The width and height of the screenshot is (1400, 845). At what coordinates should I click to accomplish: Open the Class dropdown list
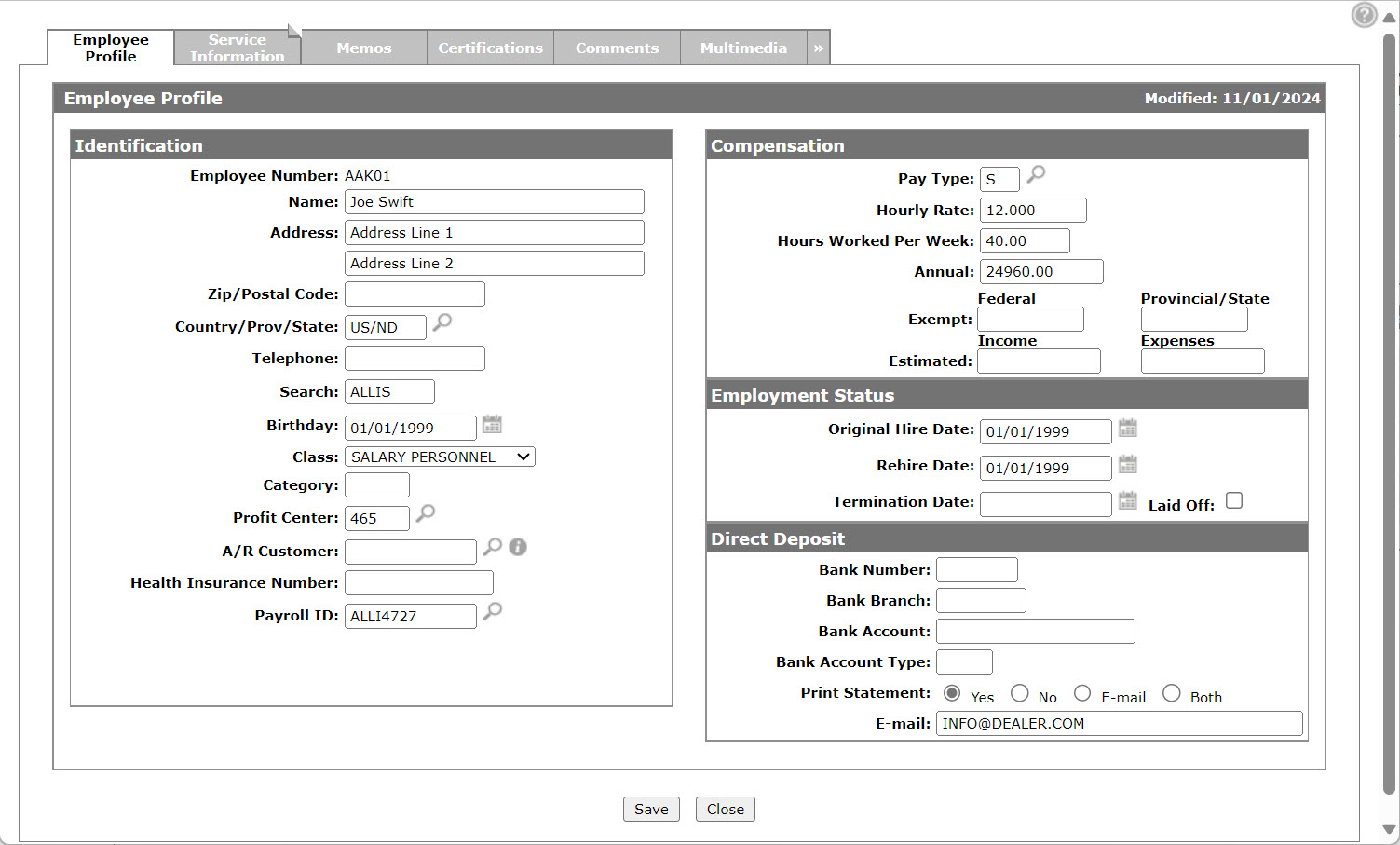440,457
